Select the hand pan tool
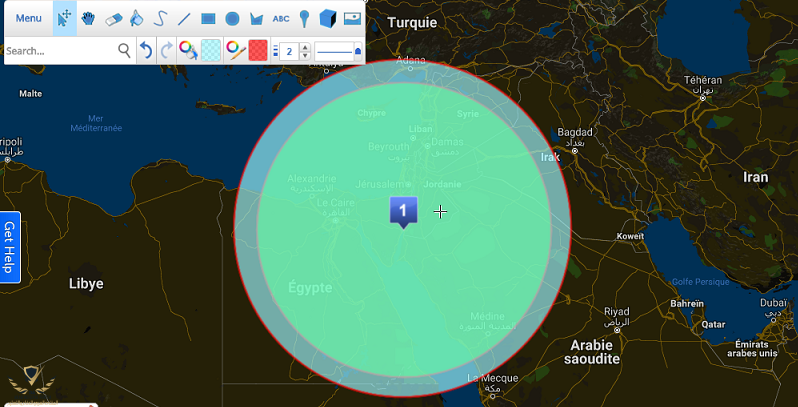The image size is (798, 407). [88, 18]
